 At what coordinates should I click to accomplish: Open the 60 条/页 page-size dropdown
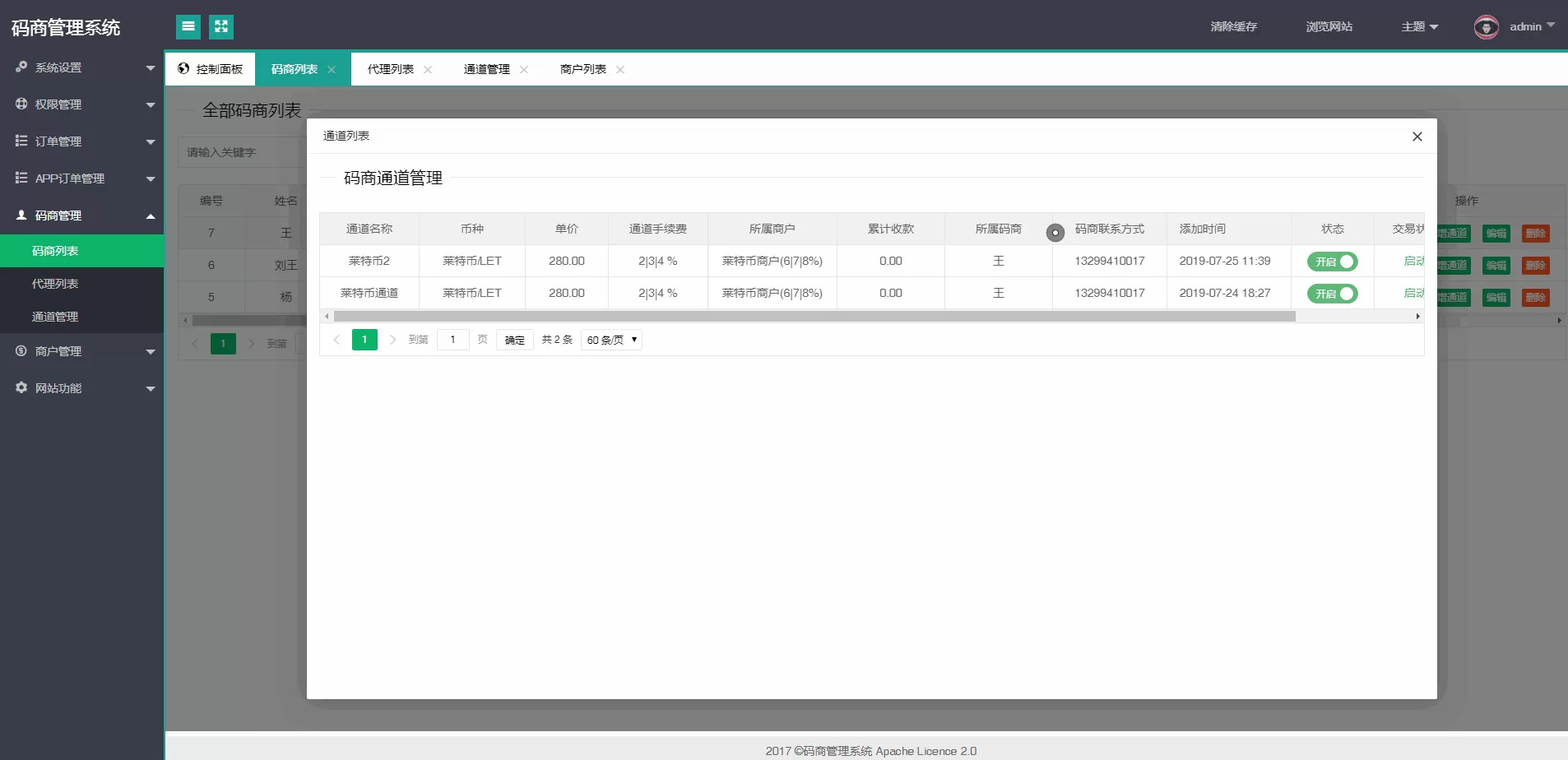coord(610,339)
